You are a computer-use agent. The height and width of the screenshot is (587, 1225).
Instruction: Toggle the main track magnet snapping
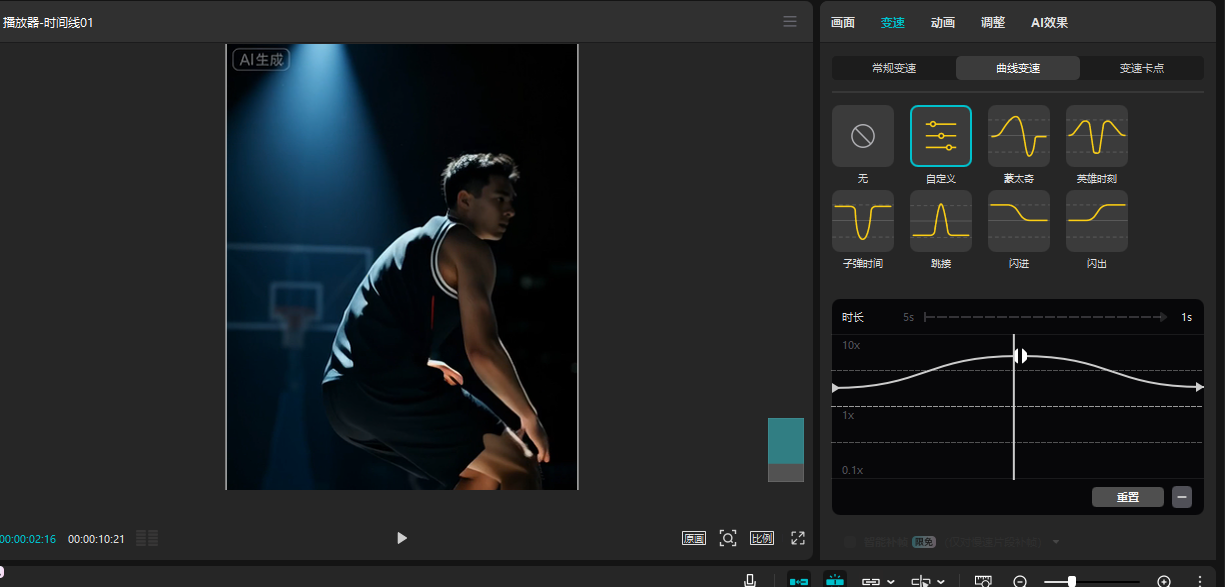pyautogui.click(x=799, y=580)
